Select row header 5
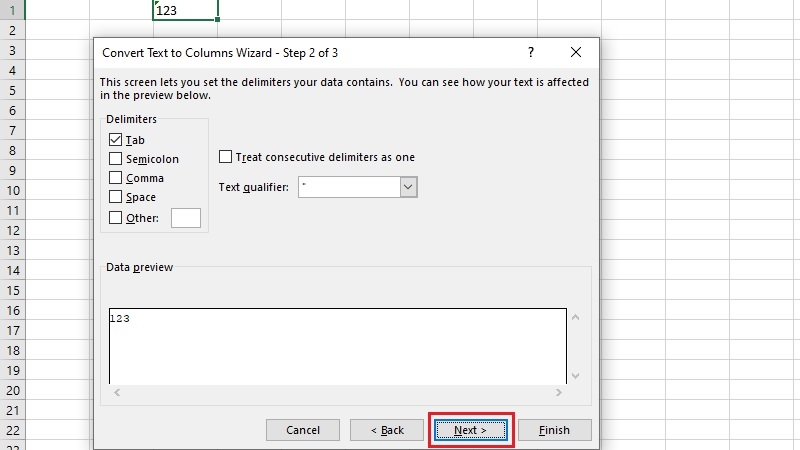 coord(12,90)
